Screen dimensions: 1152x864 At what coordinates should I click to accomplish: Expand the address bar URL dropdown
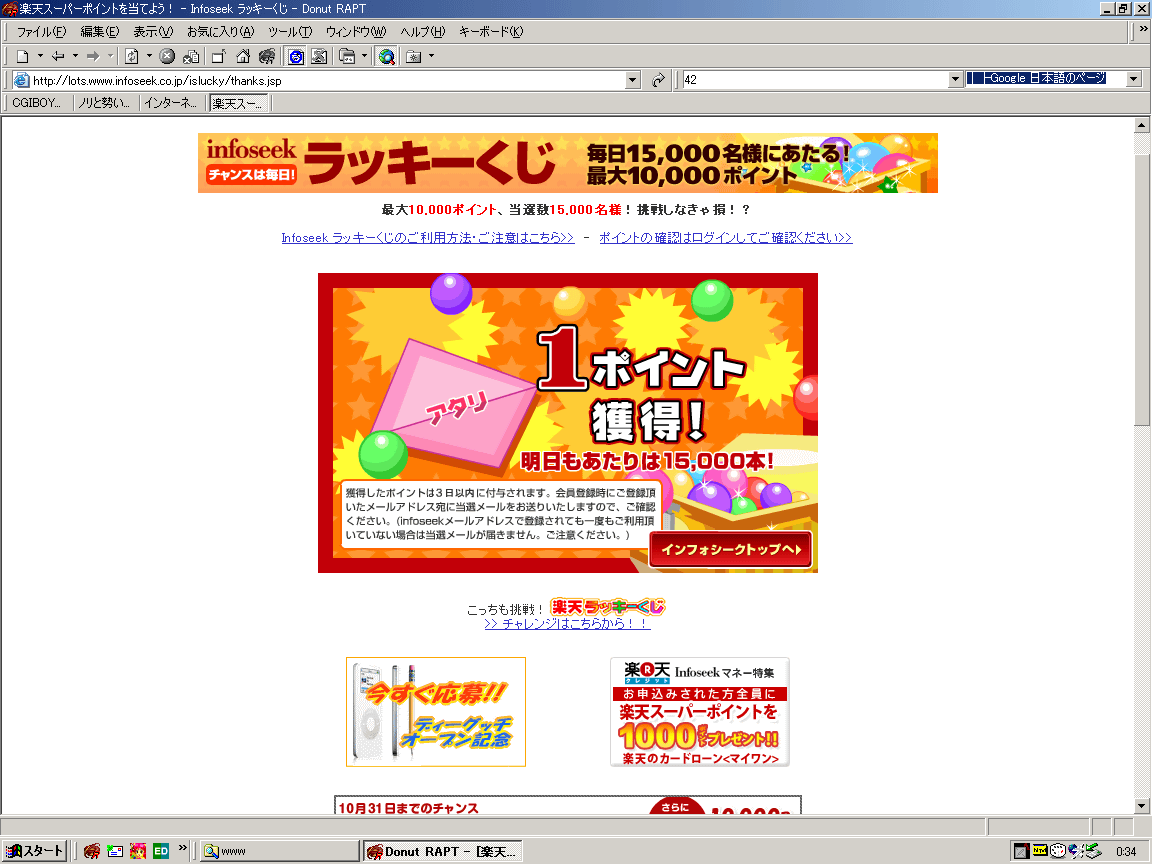(633, 80)
